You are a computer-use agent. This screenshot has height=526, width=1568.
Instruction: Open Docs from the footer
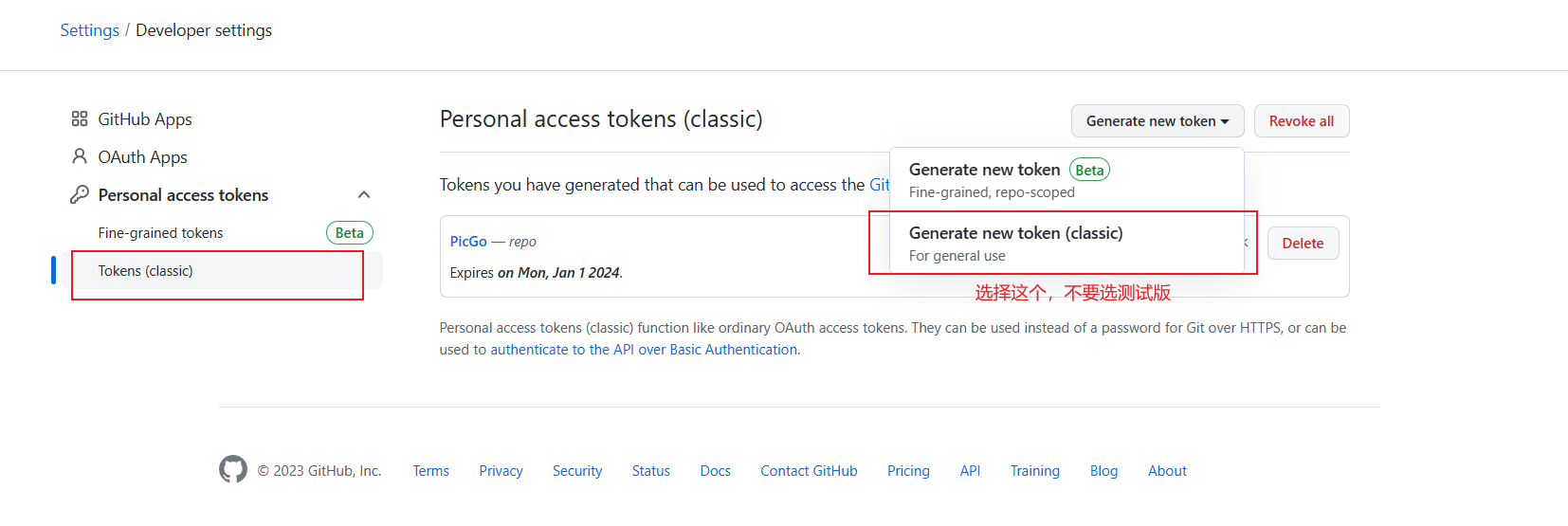(x=715, y=471)
